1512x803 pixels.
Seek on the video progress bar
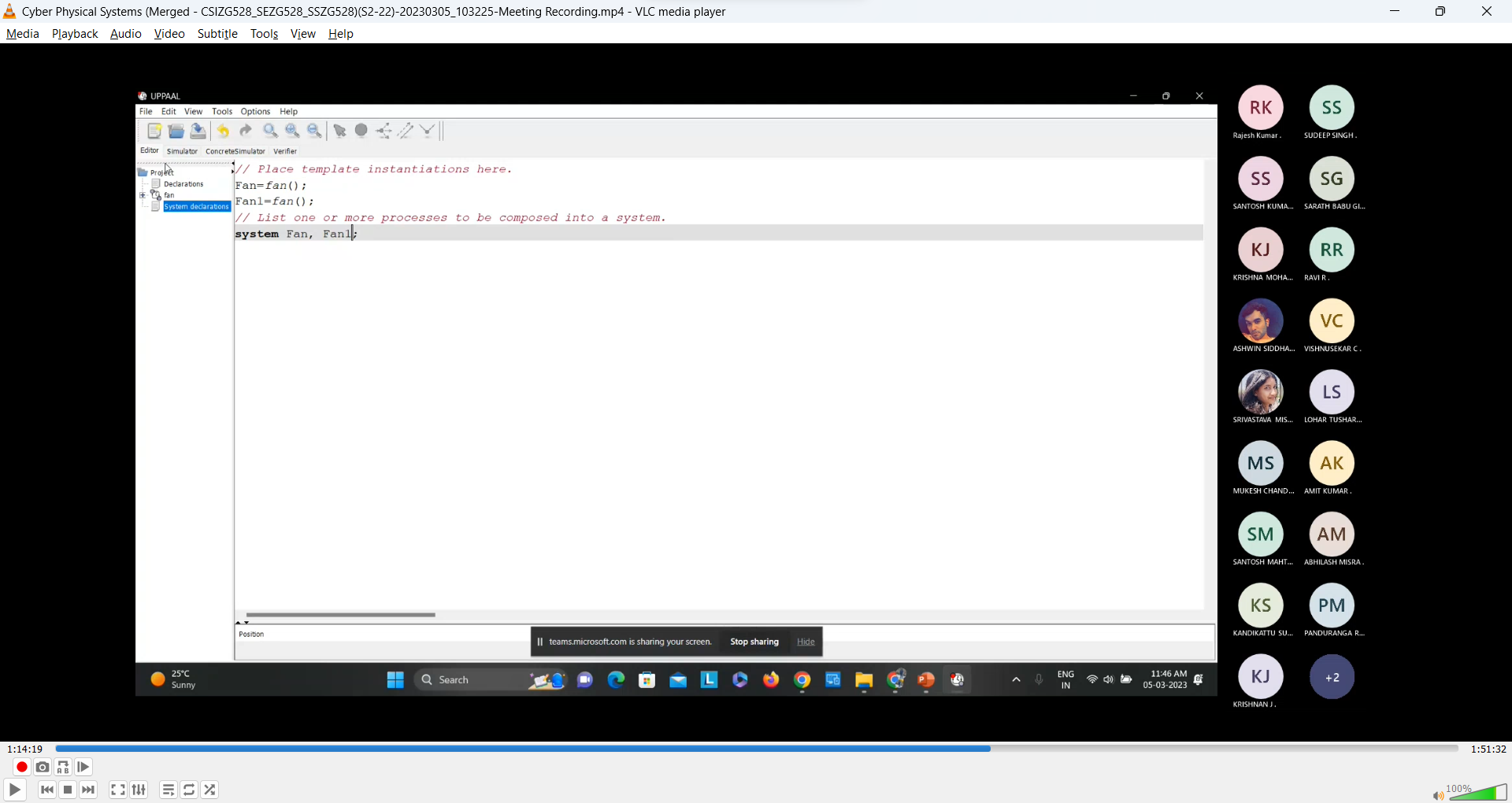point(757,749)
